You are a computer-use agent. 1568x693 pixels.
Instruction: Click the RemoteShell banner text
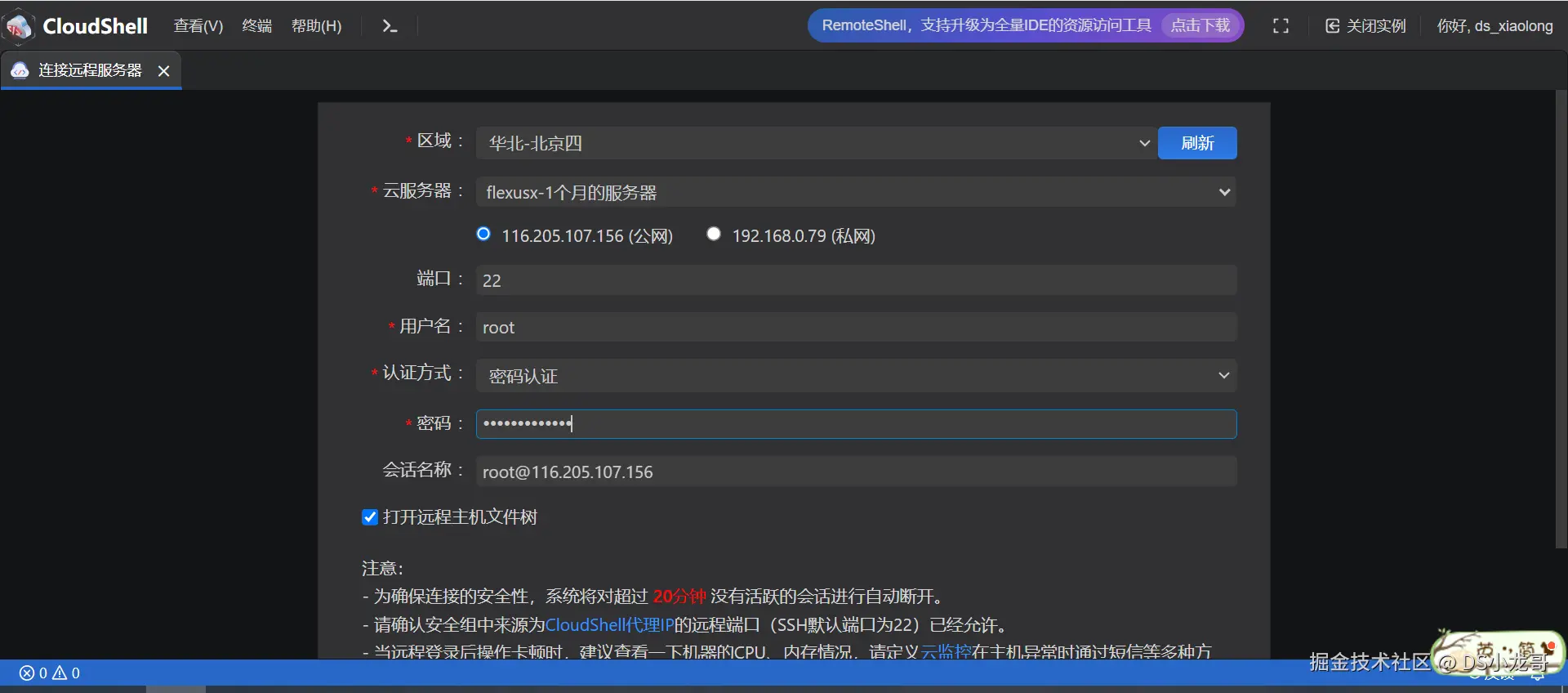[987, 25]
